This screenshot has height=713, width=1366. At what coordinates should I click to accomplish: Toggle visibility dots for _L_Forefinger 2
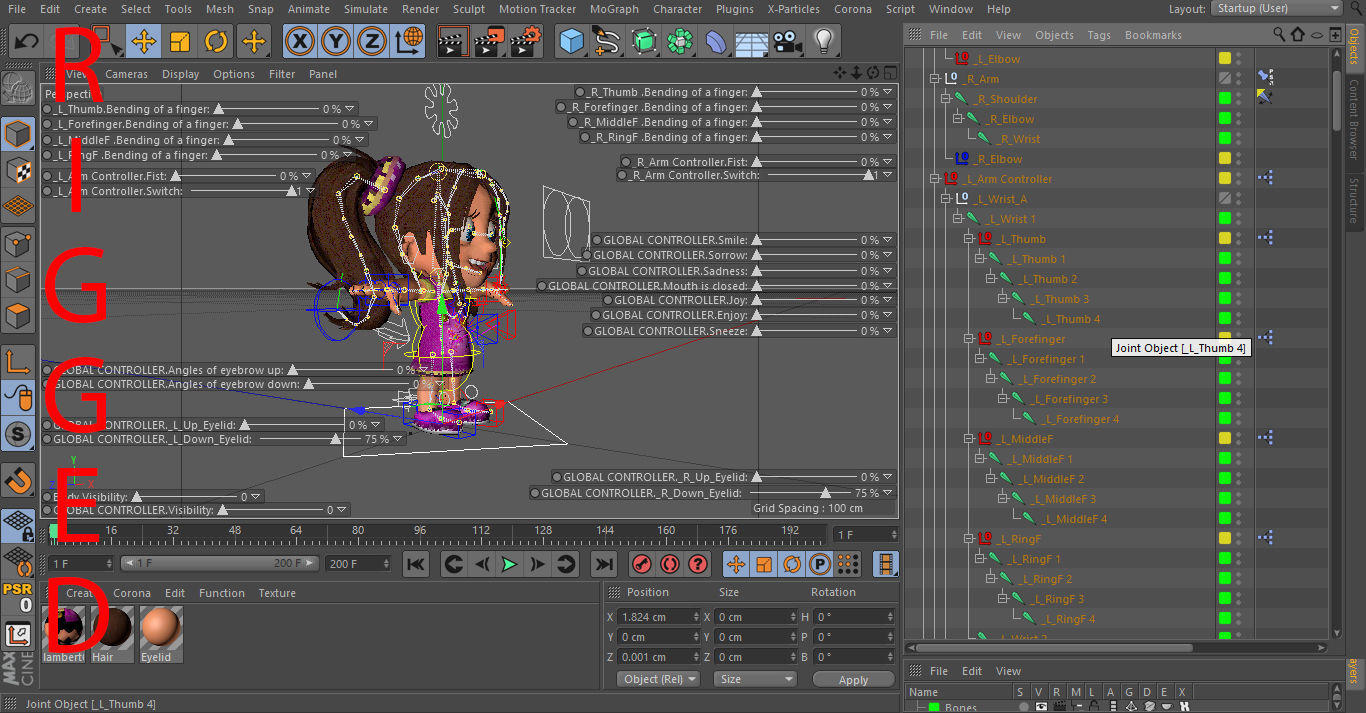(x=1239, y=379)
